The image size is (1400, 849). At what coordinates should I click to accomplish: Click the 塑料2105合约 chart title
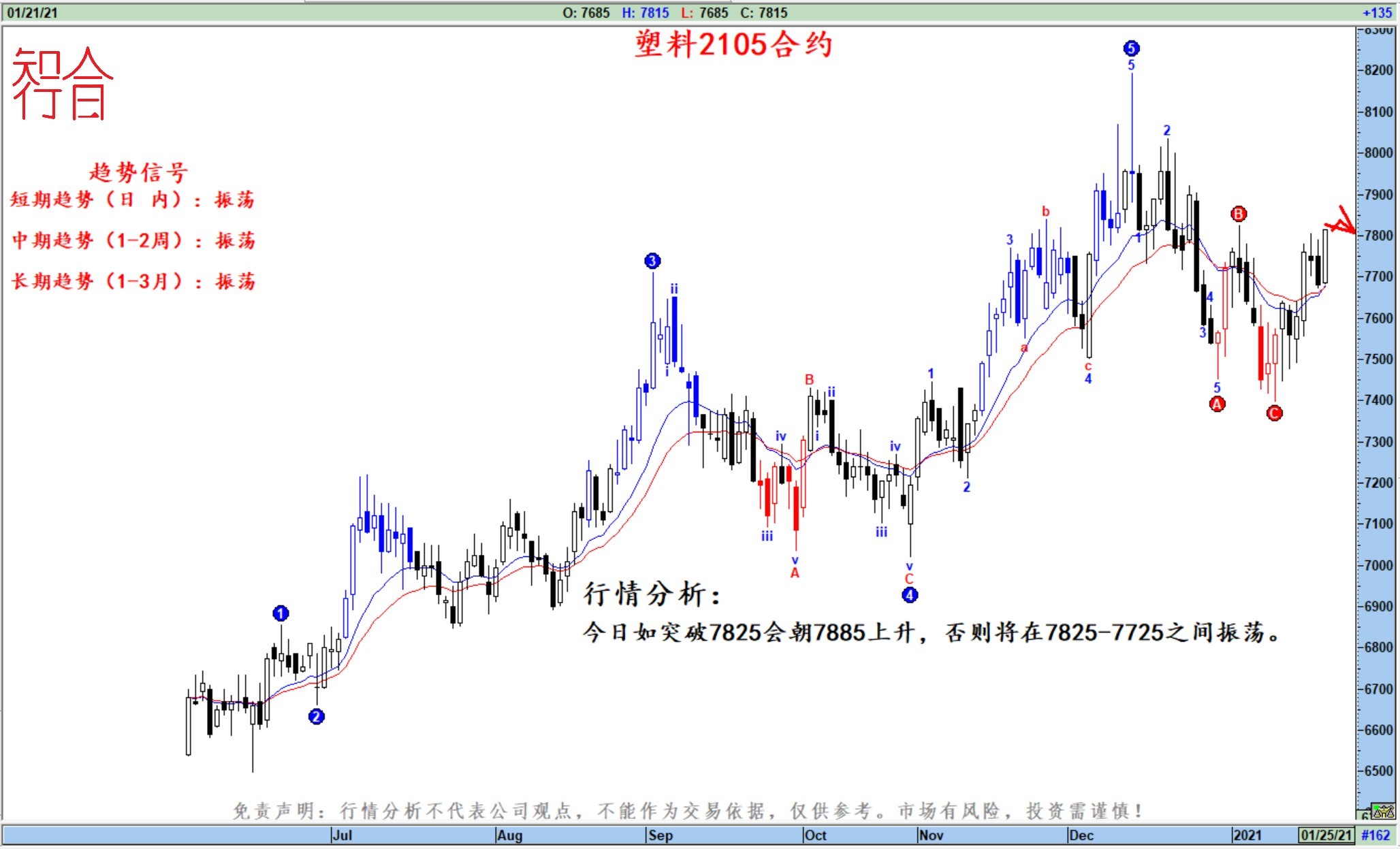[x=733, y=45]
